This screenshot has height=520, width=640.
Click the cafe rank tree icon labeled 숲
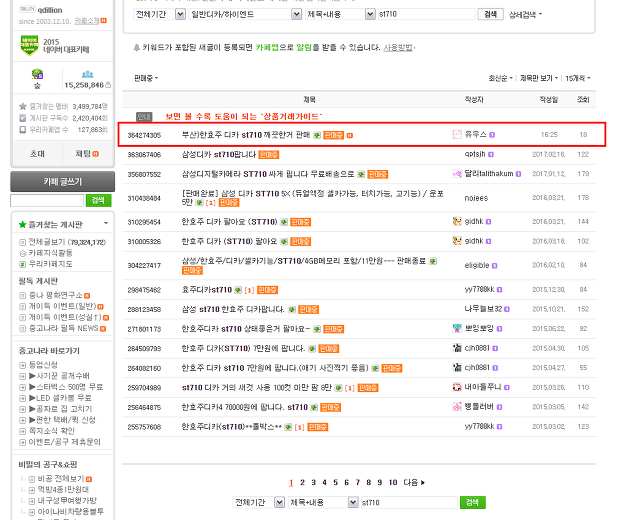[37, 74]
